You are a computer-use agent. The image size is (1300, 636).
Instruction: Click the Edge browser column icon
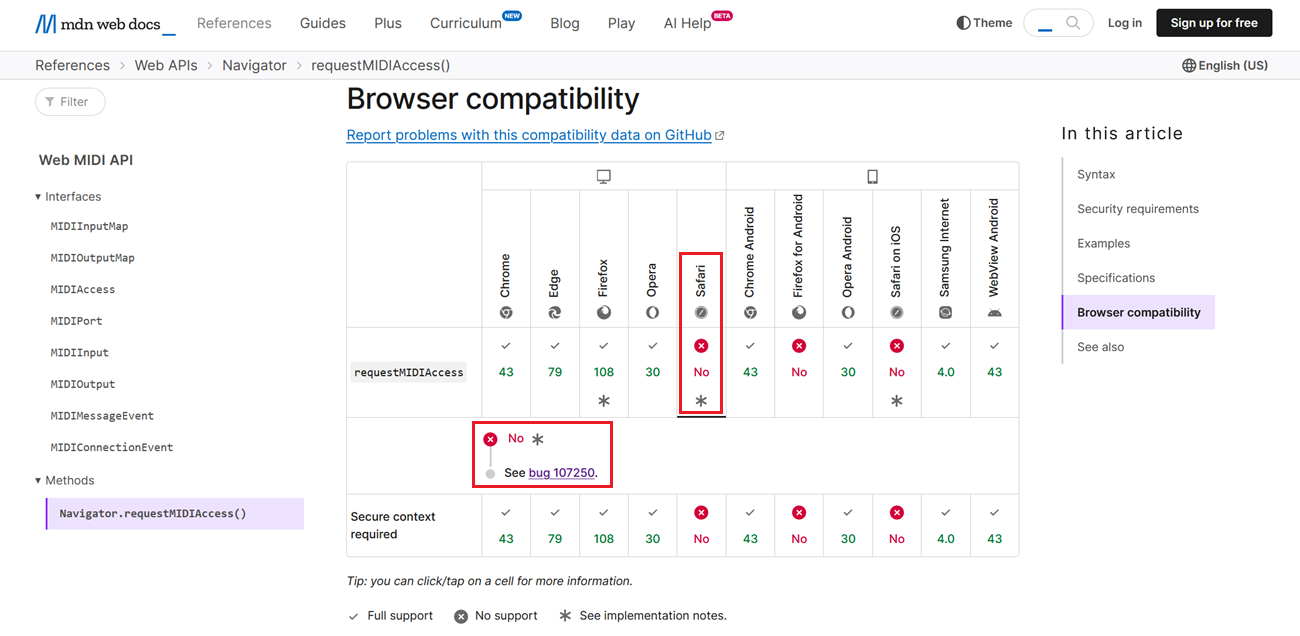[555, 312]
